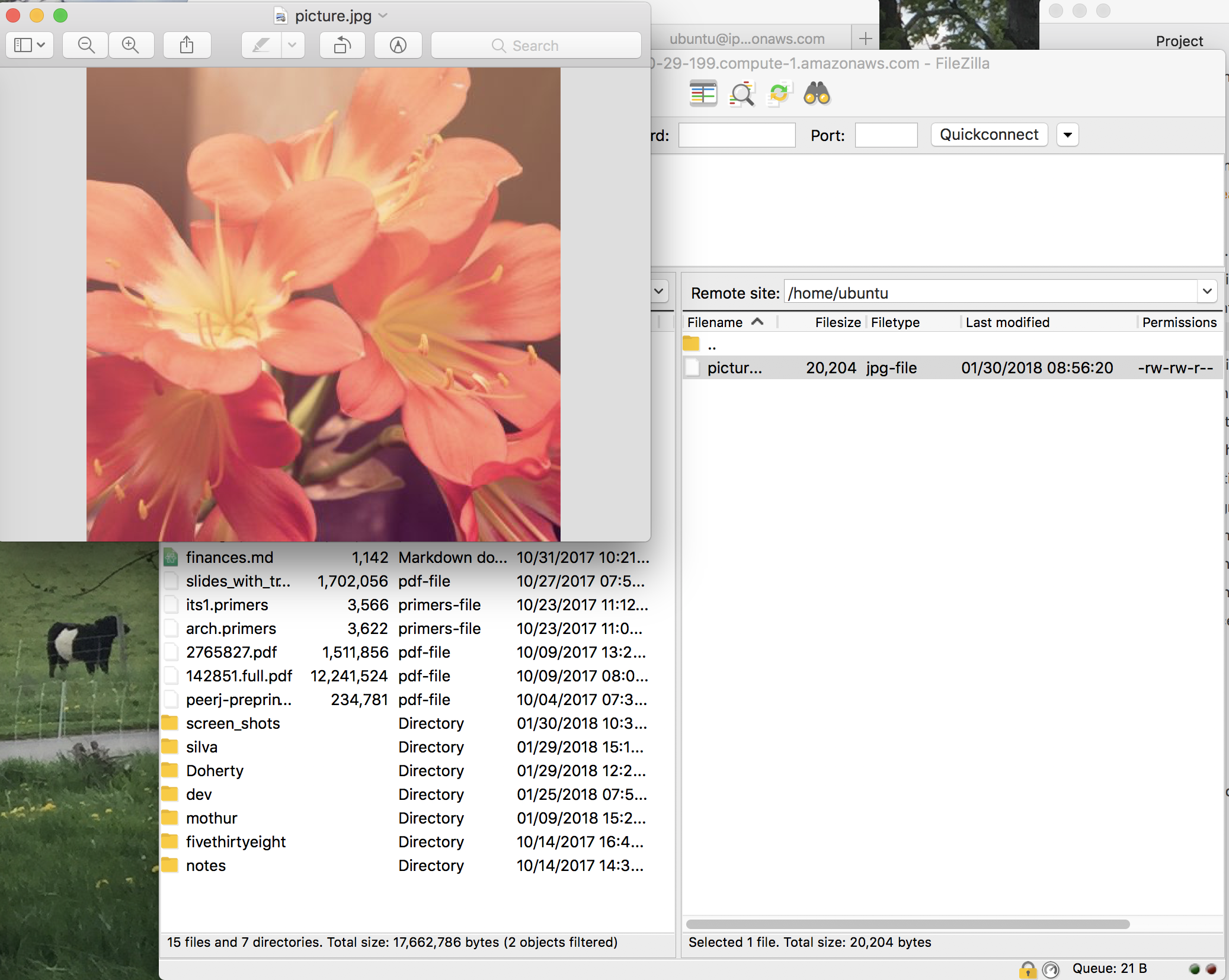Expand the Quickconnect history dropdown arrow
Screen dimensions: 1229x980
(x=1067, y=135)
